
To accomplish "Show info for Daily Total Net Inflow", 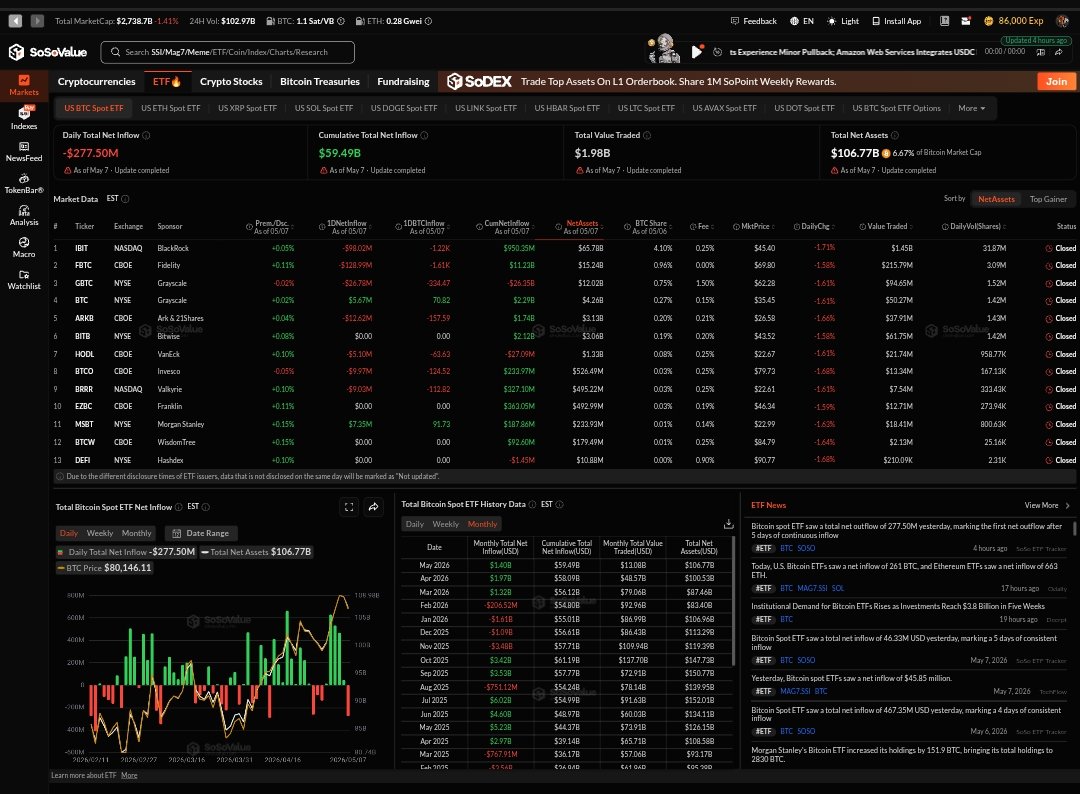I will (146, 136).
